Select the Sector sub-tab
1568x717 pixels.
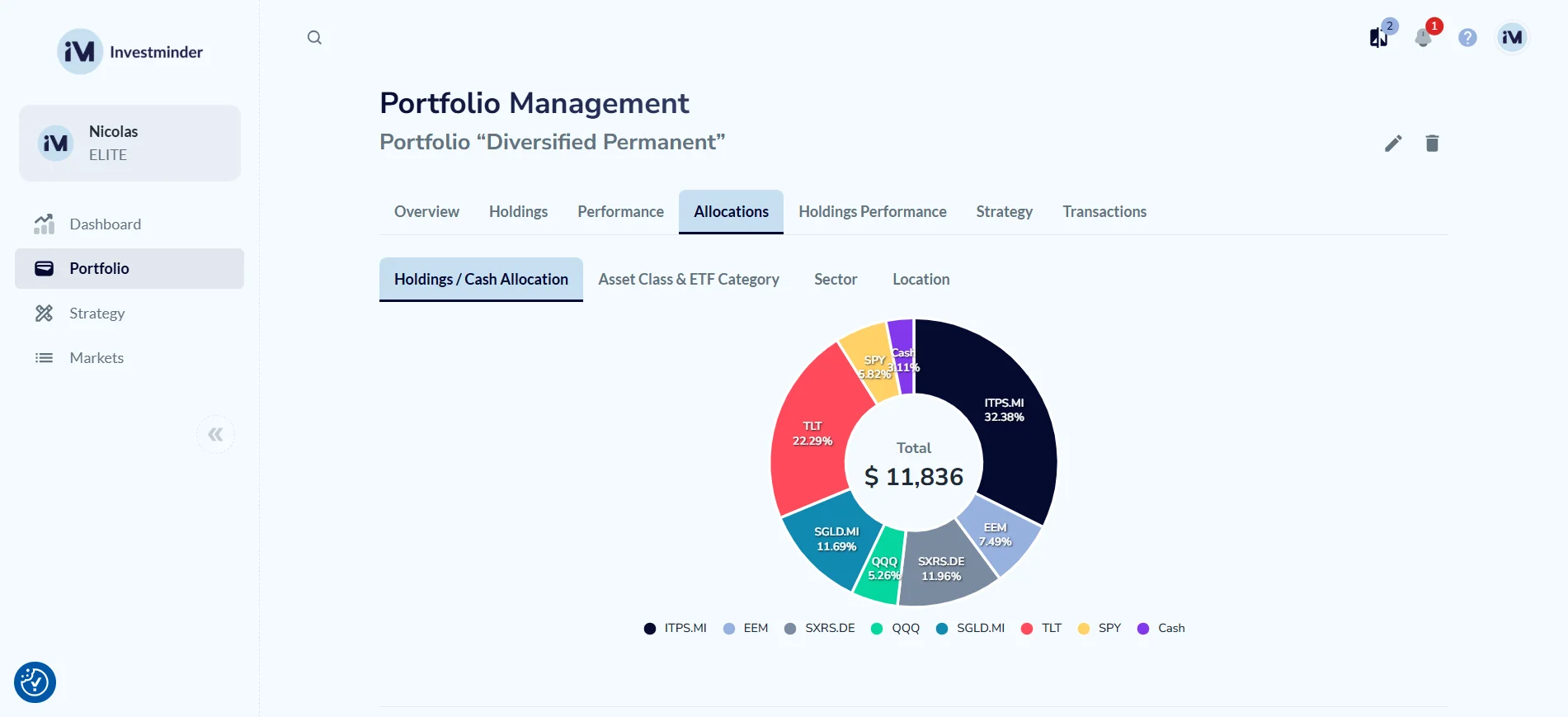tap(836, 280)
